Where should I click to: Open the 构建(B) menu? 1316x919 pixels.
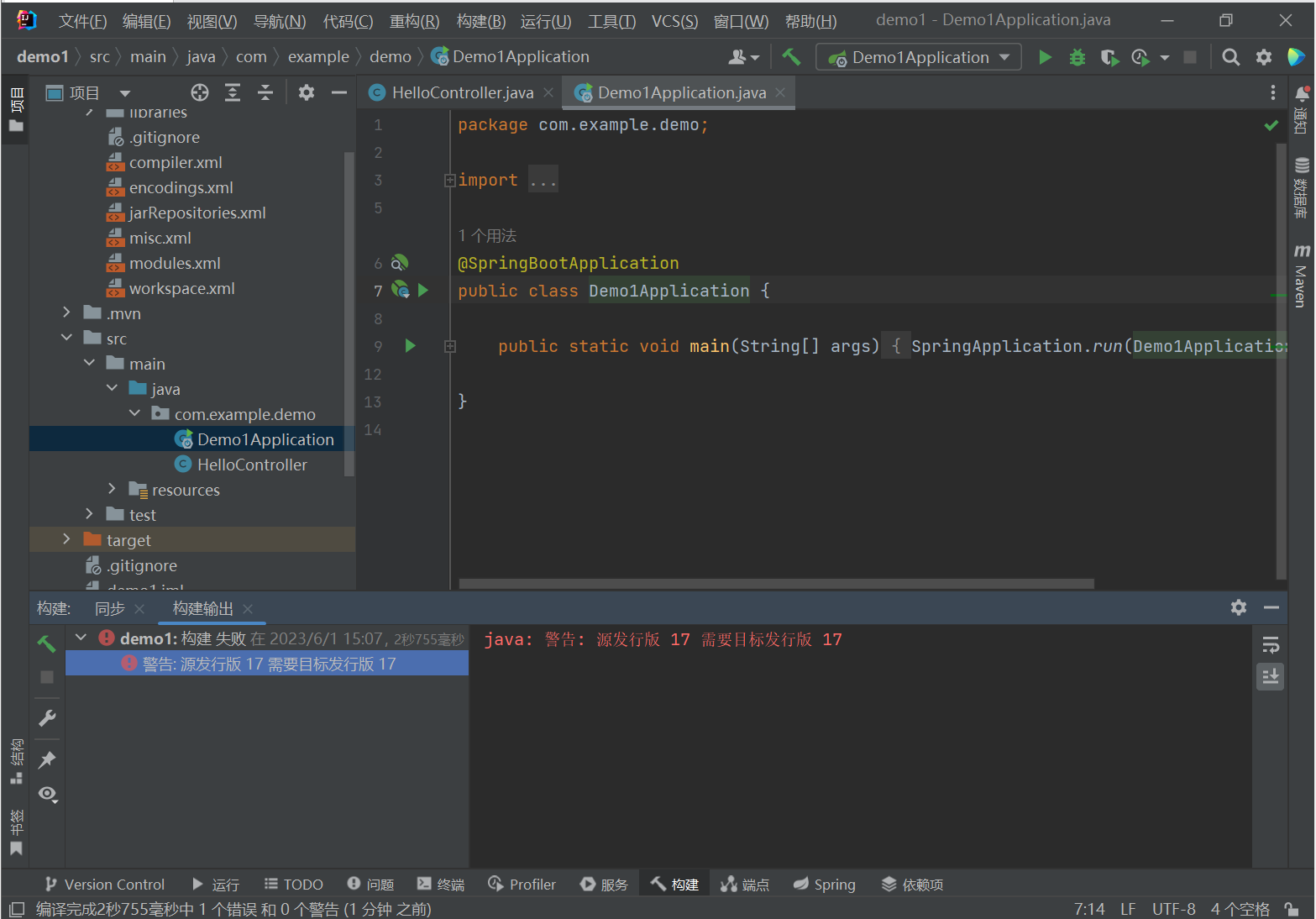[x=480, y=21]
